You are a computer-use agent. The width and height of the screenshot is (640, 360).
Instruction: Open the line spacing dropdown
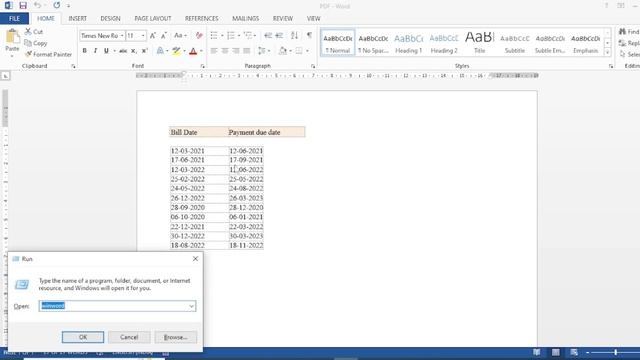click(x=269, y=51)
